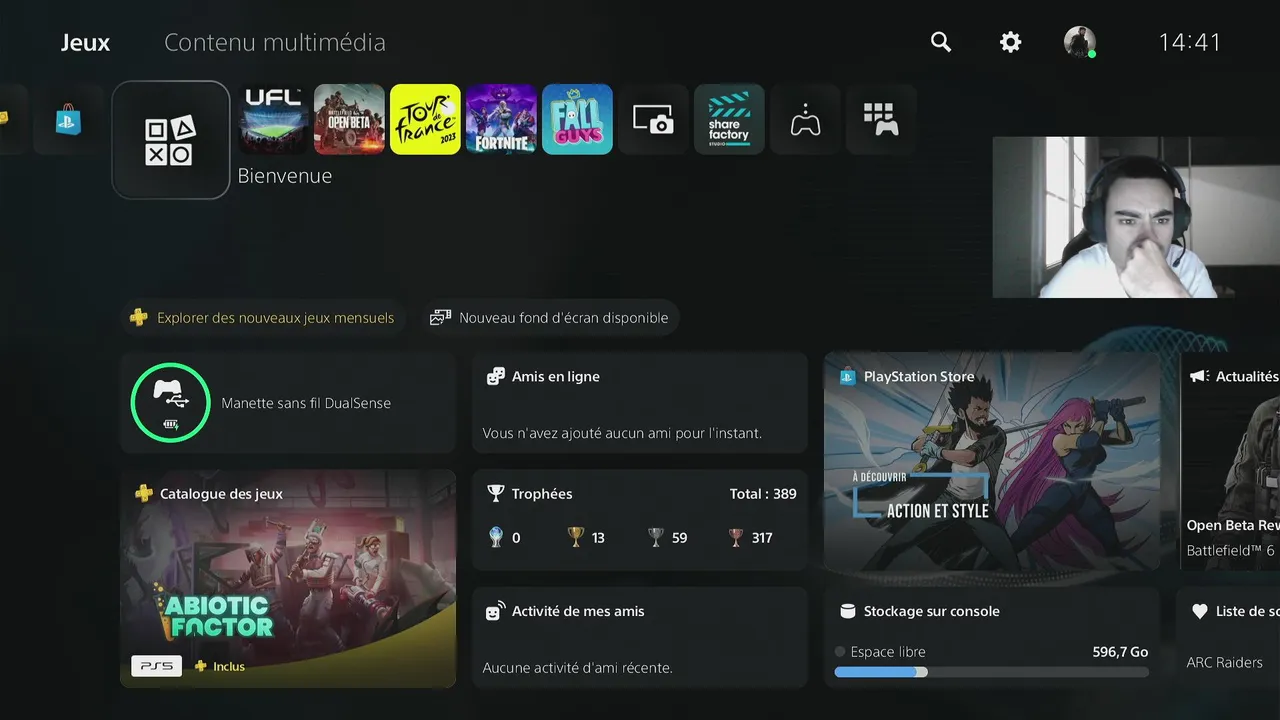
Task: Open Share Factory Studio tile
Action: click(x=729, y=119)
